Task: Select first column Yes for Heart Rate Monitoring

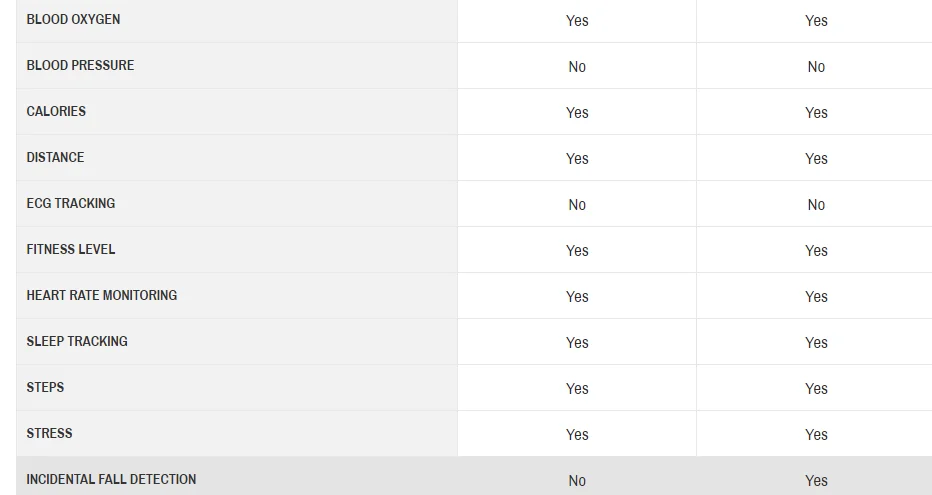Action: [x=577, y=297]
